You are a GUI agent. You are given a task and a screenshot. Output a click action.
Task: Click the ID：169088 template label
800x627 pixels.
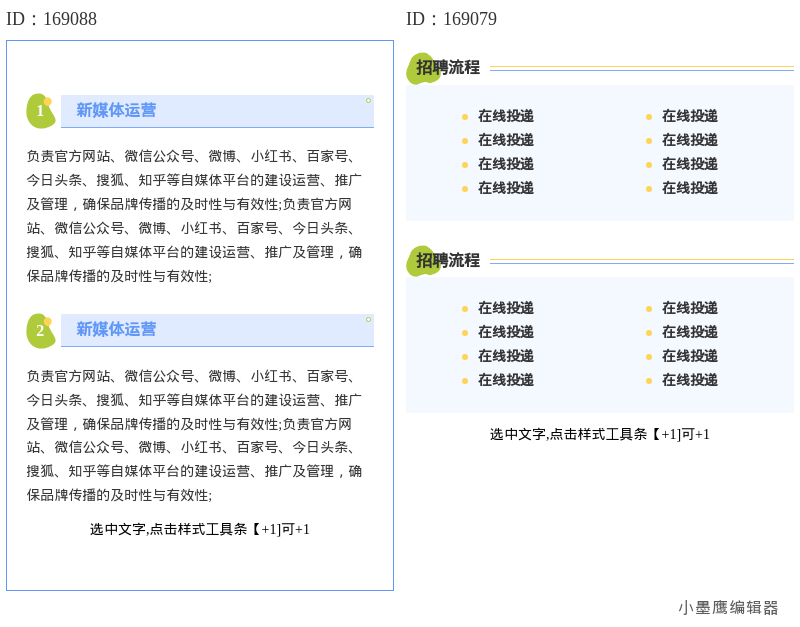pyautogui.click(x=52, y=19)
